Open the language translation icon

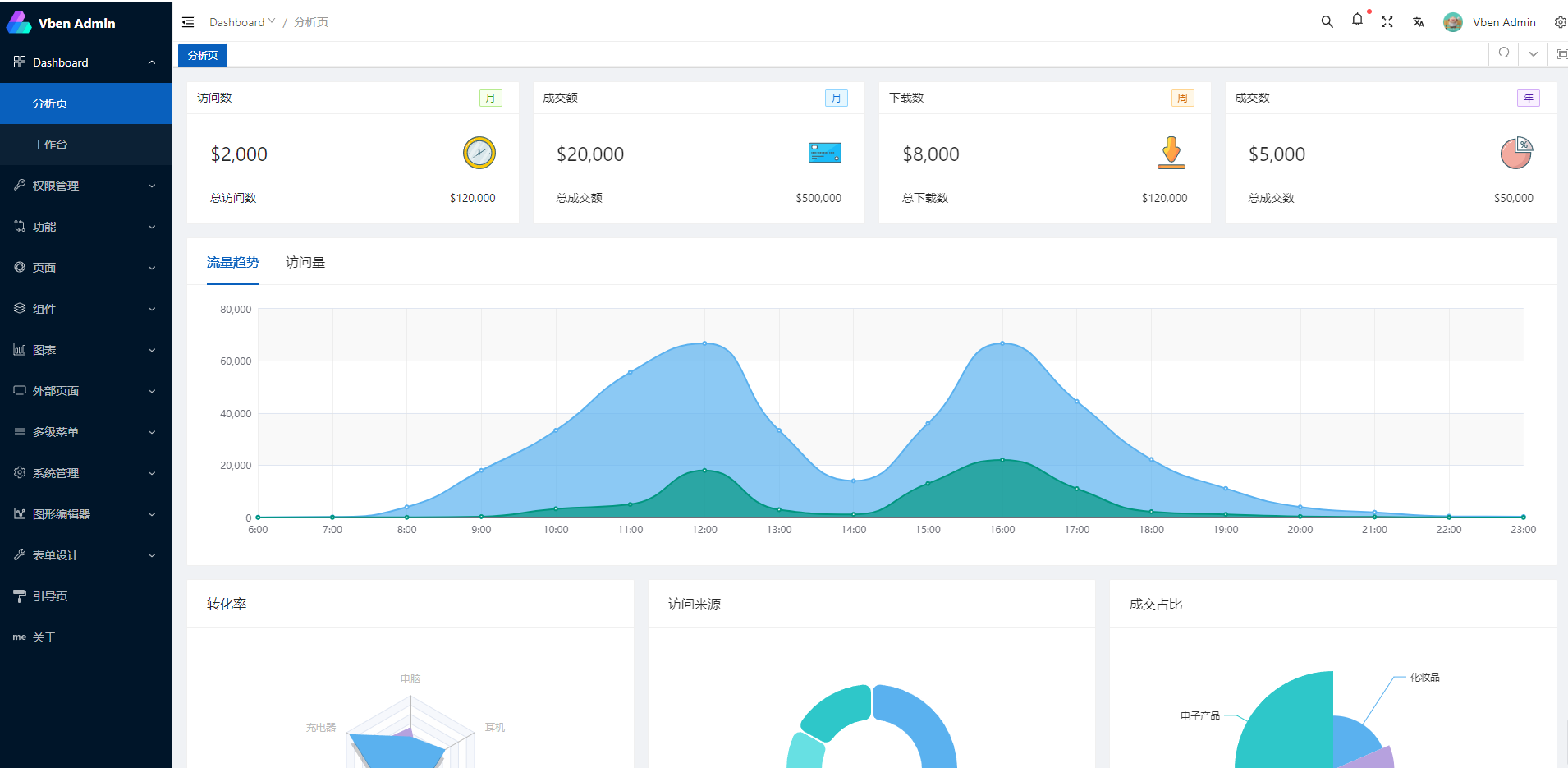pyautogui.click(x=1418, y=22)
